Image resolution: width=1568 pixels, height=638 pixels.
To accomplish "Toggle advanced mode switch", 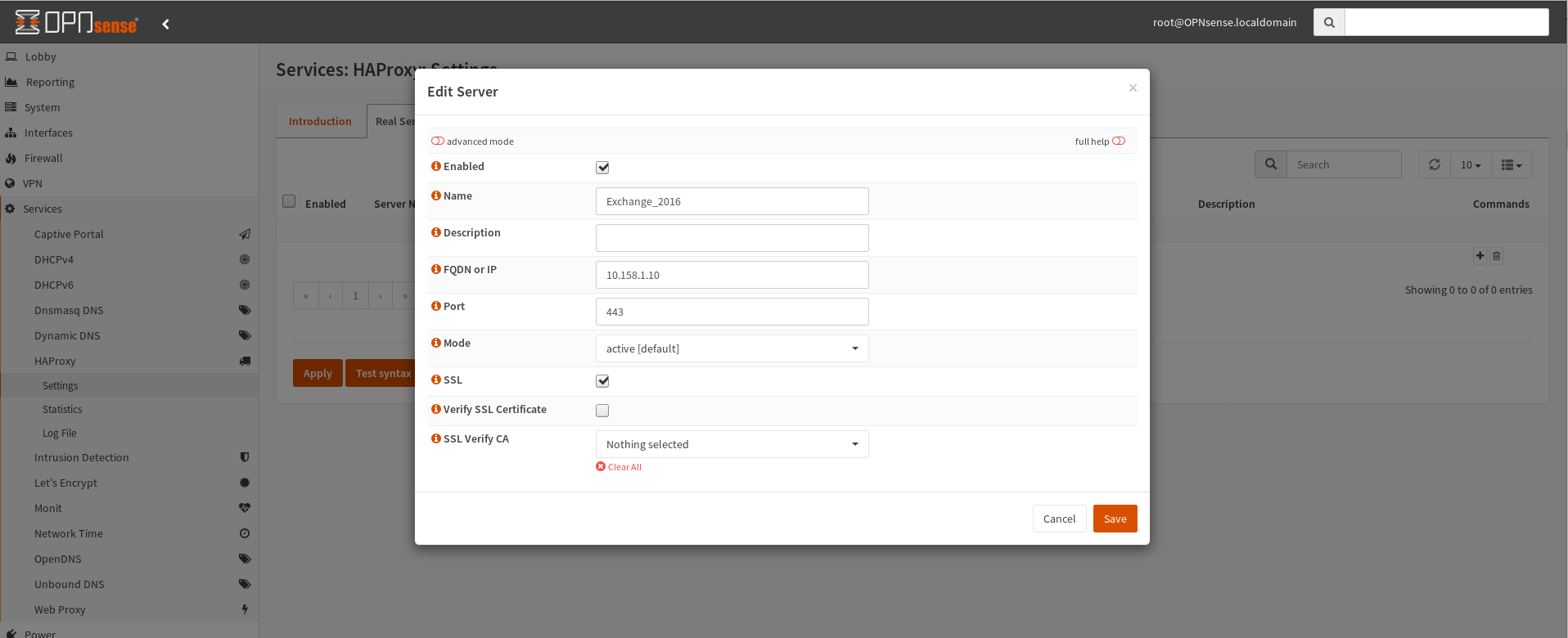I will tap(438, 142).
